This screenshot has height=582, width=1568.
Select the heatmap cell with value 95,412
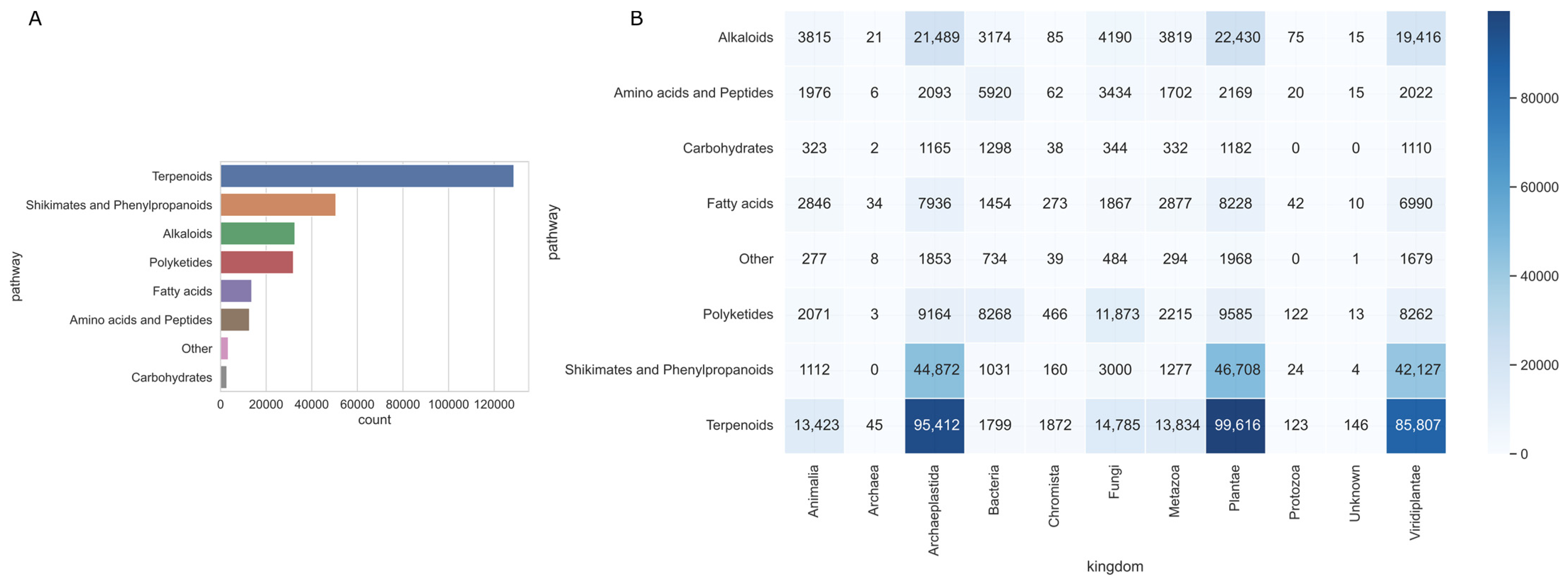[x=934, y=425]
